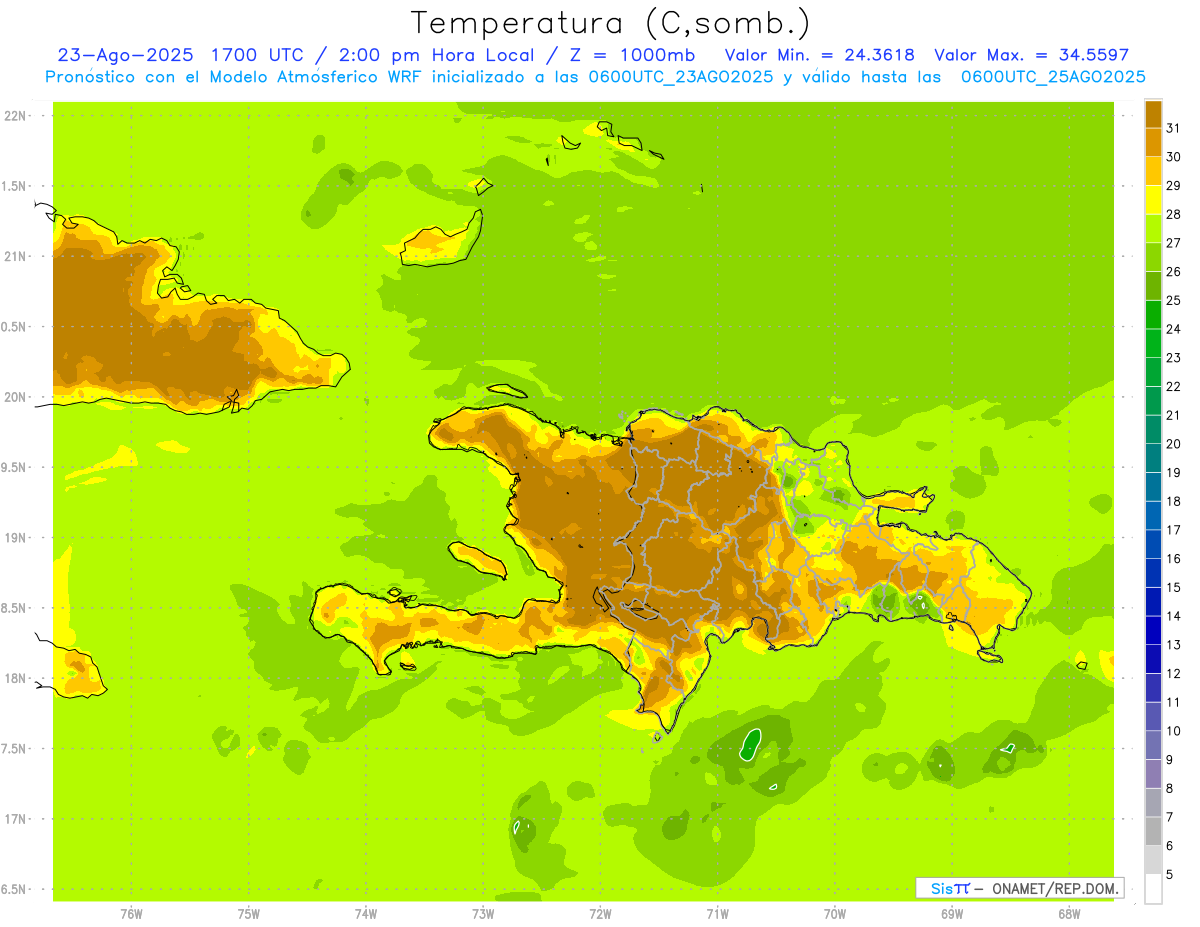Viewport: 1200px width, 927px height.
Task: Pick the purple legend swatch between 9 and 10
Action: (x=1153, y=744)
